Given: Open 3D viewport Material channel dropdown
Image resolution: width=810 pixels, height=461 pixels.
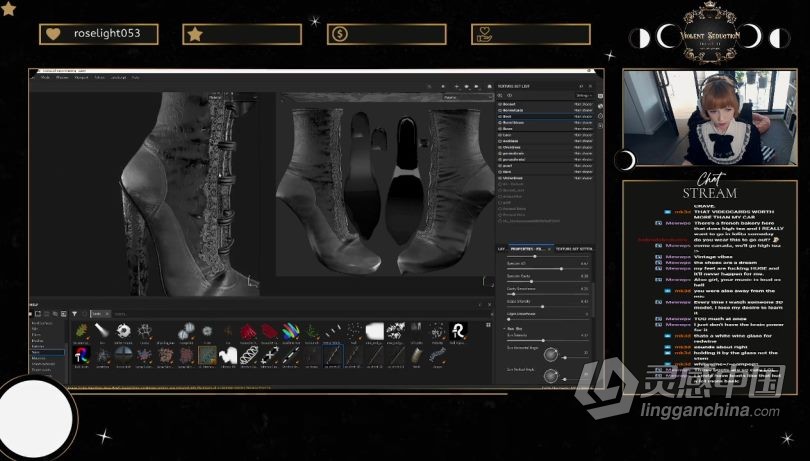Looking at the screenshot, I should (232, 97).
